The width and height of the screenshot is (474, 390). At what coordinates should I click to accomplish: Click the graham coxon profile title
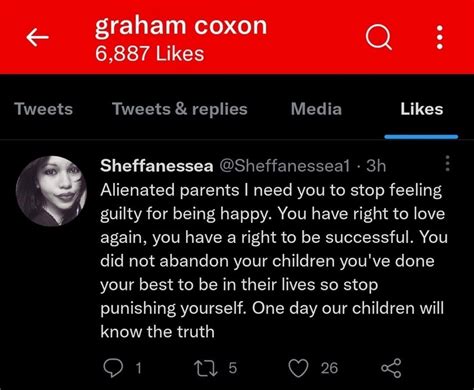181,26
